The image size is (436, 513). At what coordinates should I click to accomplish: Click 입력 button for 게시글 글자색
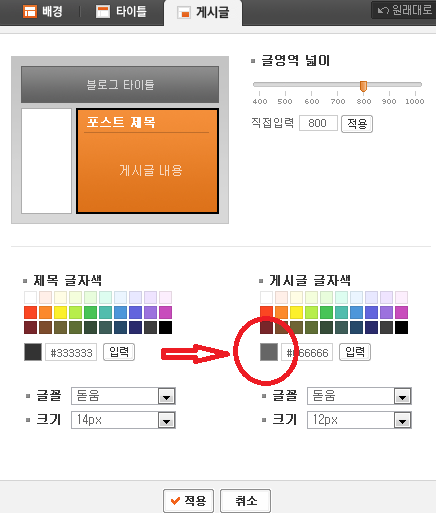[x=355, y=352]
